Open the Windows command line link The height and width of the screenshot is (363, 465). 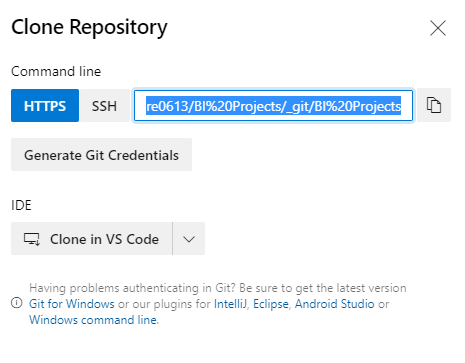(x=93, y=320)
